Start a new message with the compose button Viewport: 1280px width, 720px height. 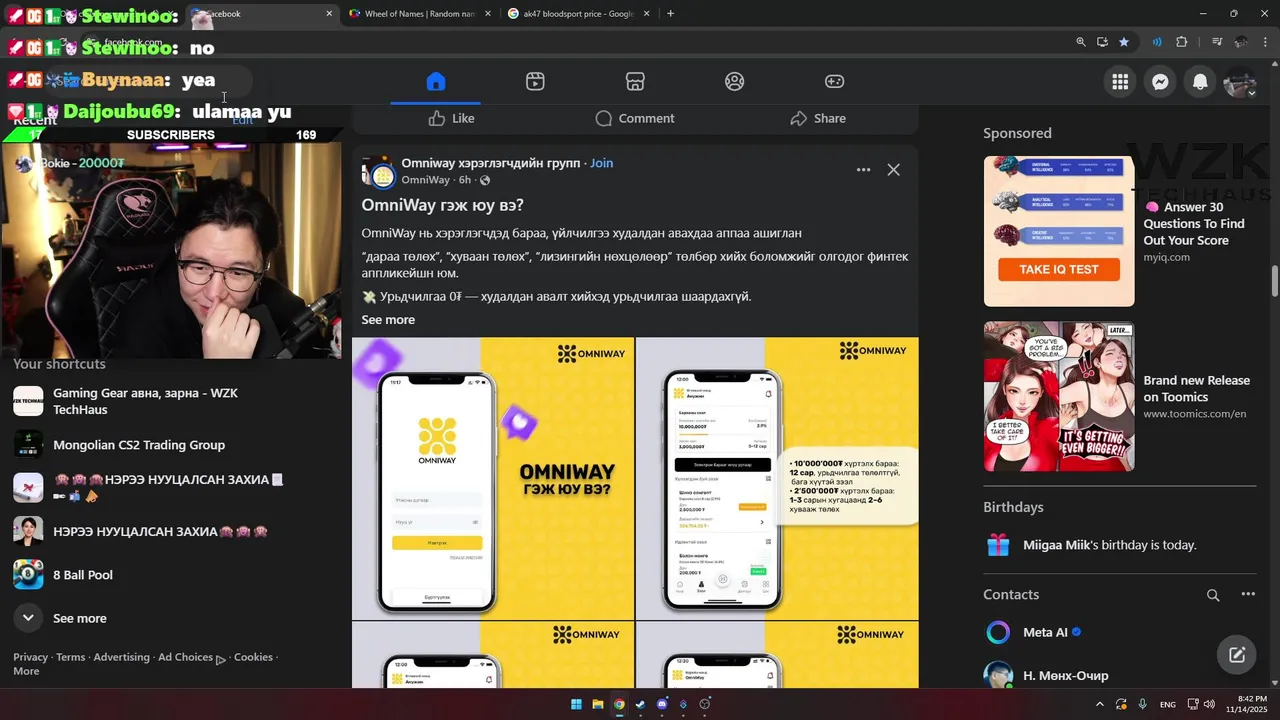(1237, 655)
